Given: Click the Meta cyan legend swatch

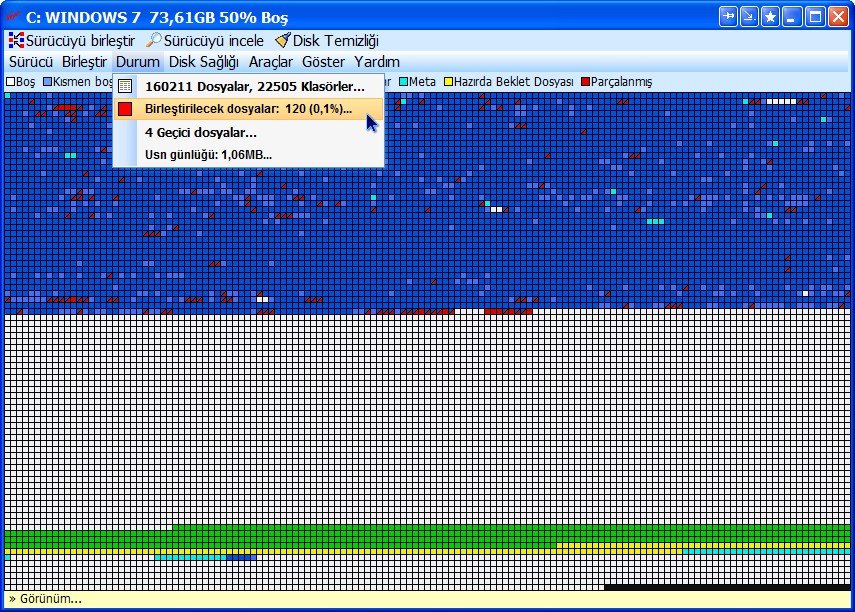Looking at the screenshot, I should pyautogui.click(x=404, y=82).
